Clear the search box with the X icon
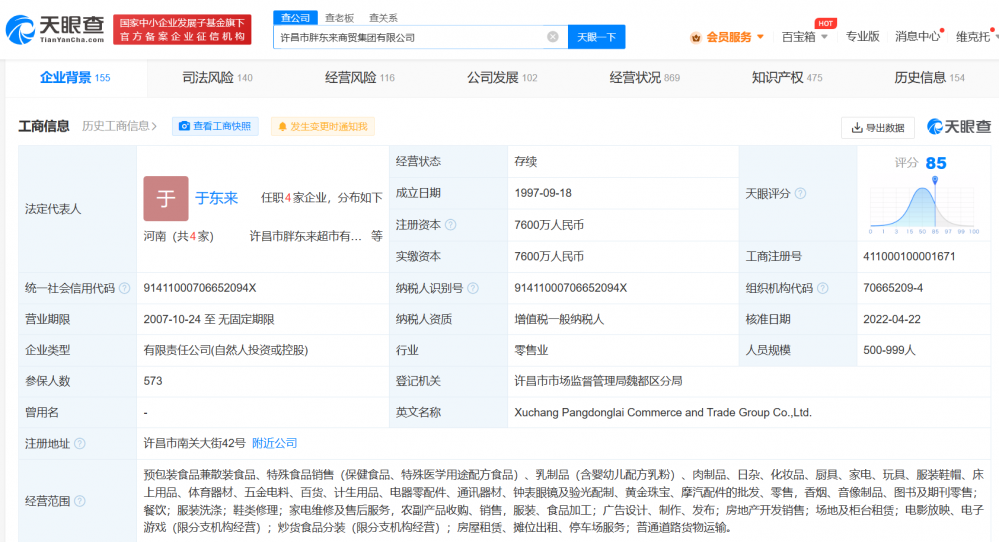 552,37
